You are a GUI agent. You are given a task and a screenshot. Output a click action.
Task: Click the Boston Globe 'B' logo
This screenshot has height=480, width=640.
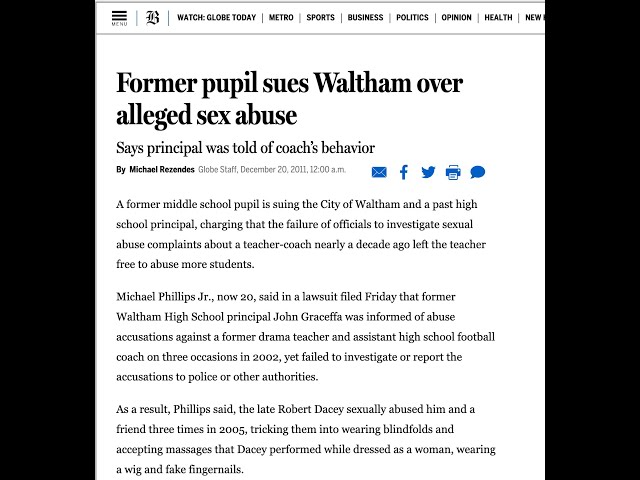coord(152,17)
